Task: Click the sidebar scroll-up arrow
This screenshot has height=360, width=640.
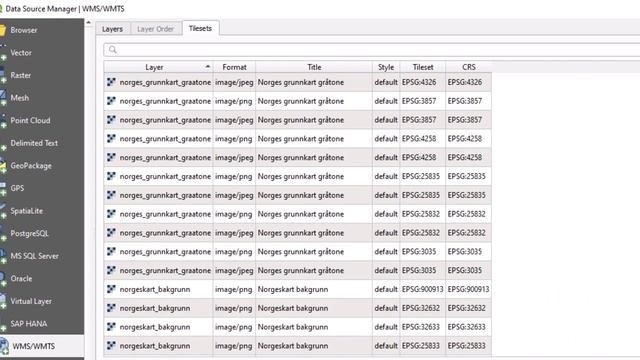Action: coord(89,23)
